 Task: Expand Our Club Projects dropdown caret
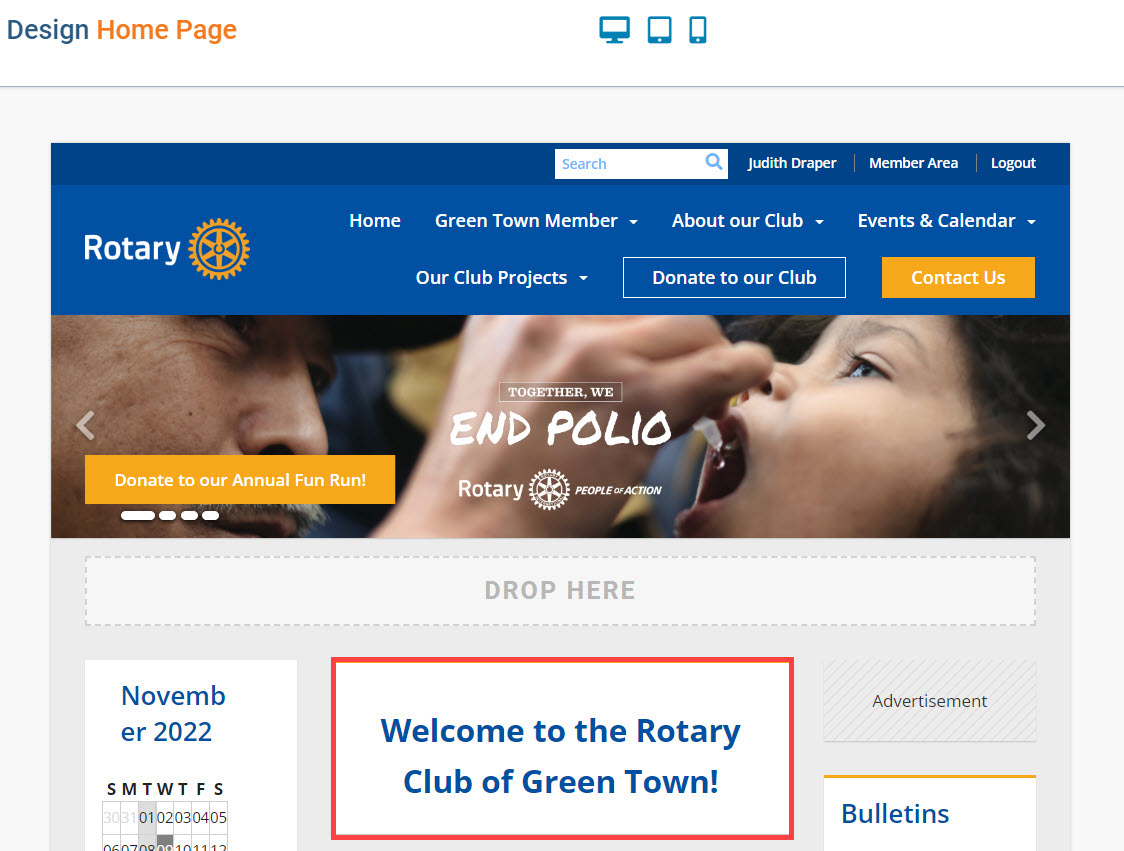[584, 278]
